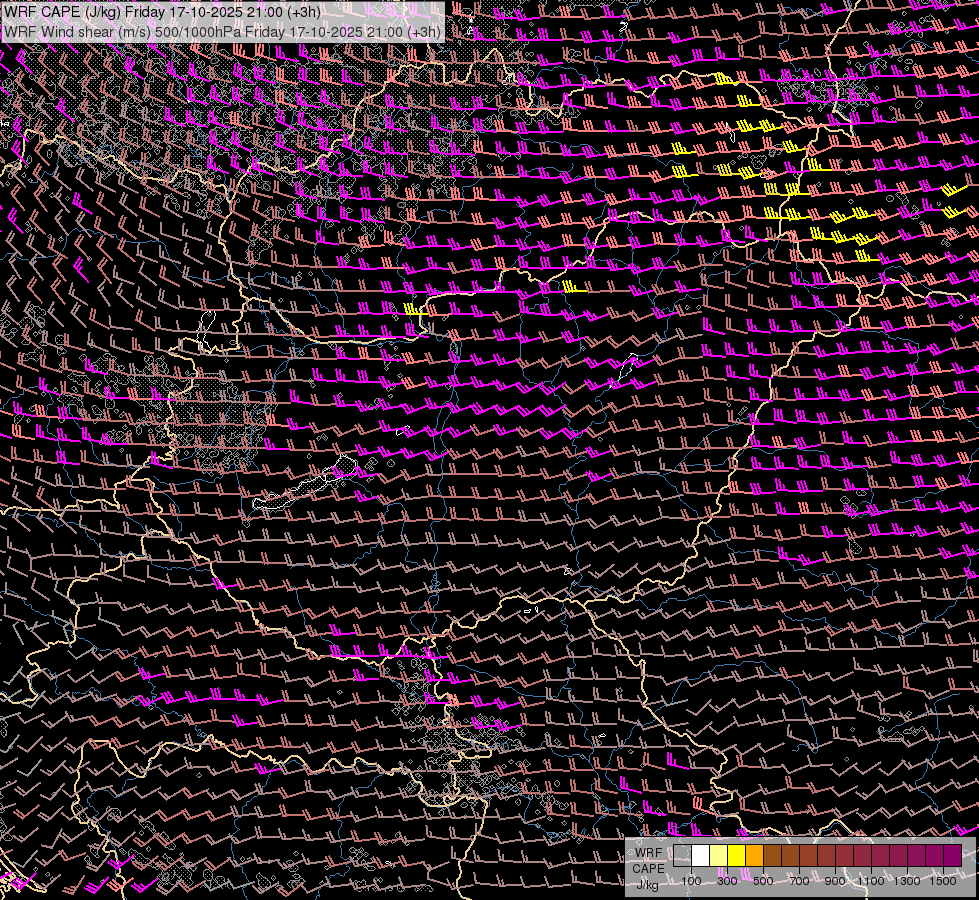979x900 pixels.
Task: Select the 900 tick label in legend
Action: pos(835,881)
